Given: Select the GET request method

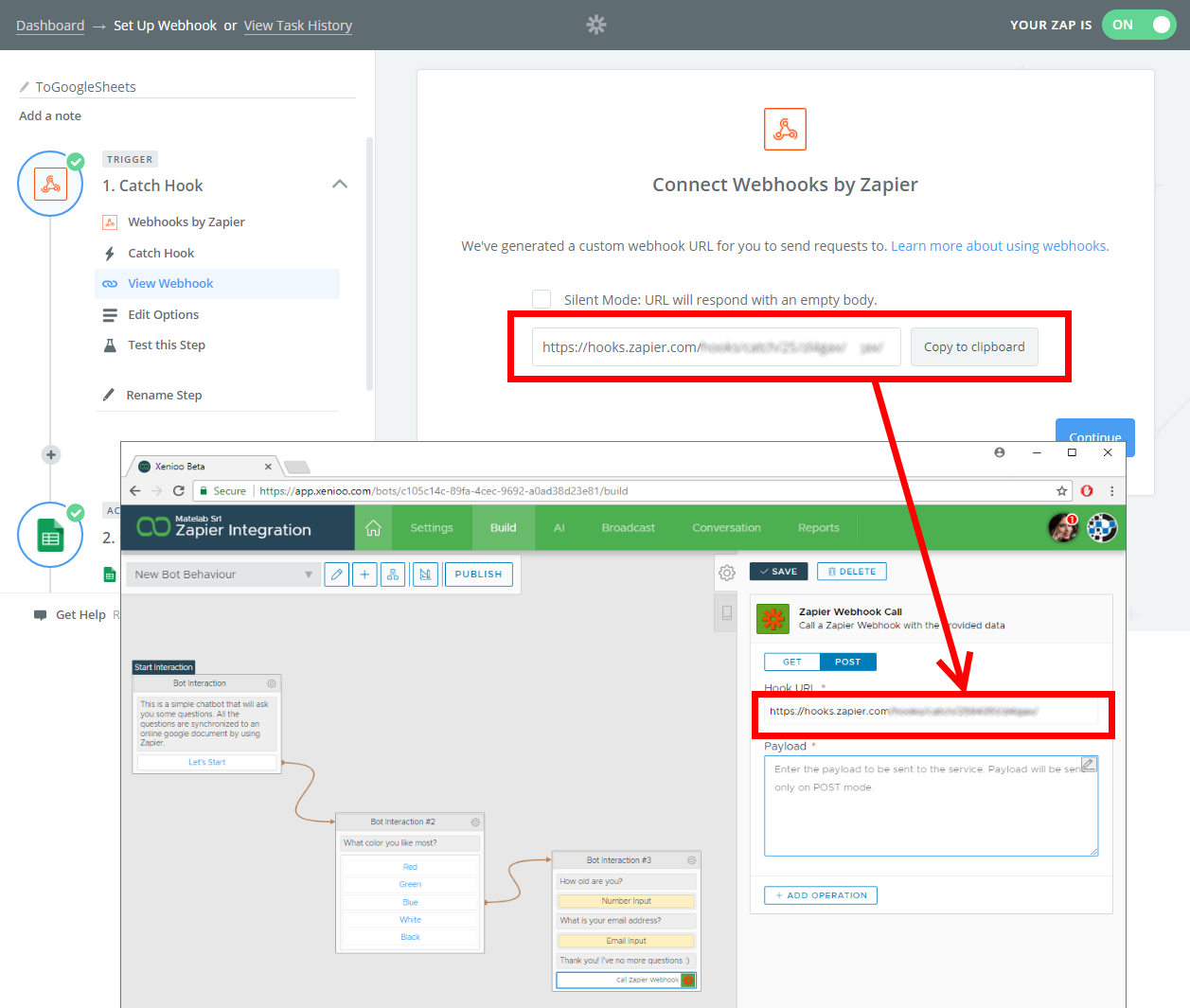Looking at the screenshot, I should click(x=792, y=663).
